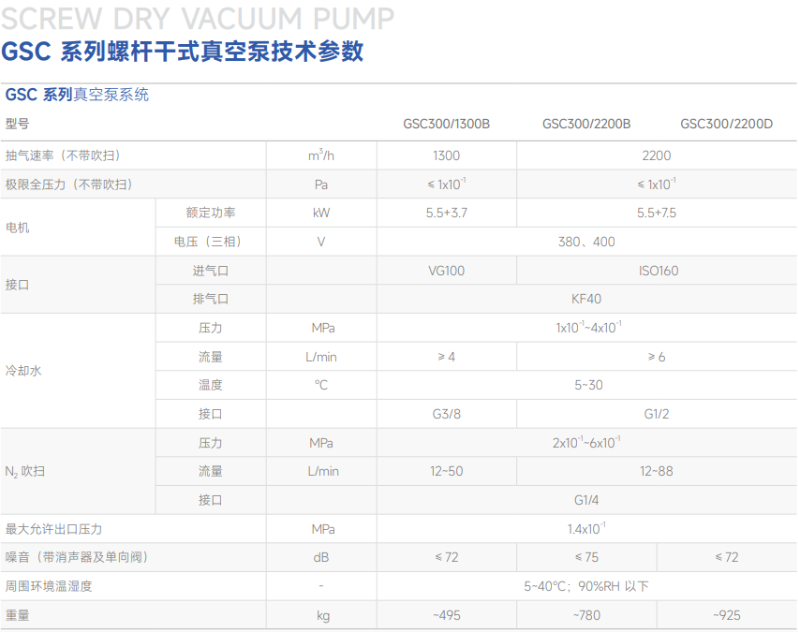Select the VG100 inlet port cell
This screenshot has width=798, height=639.
click(446, 271)
